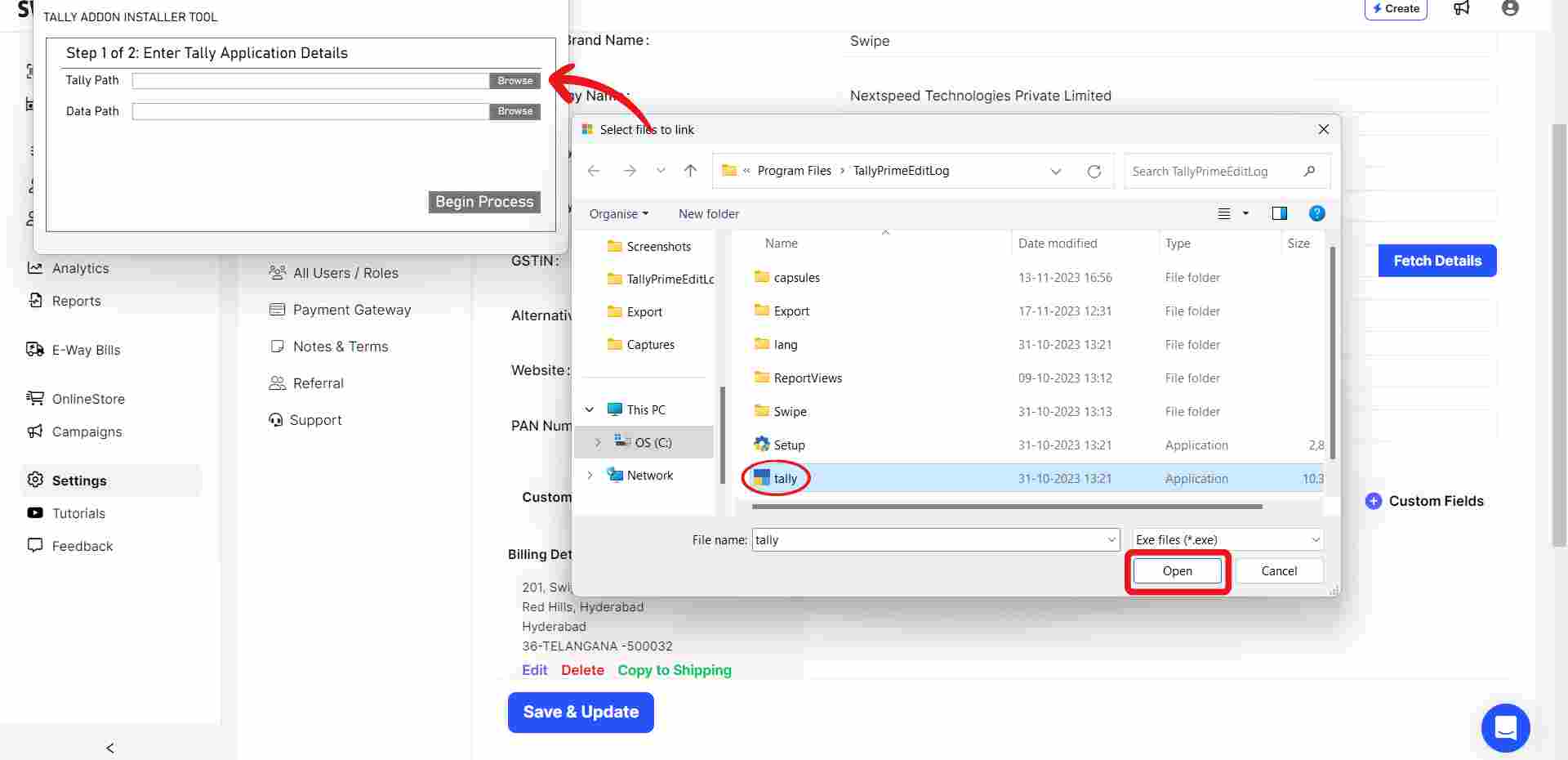This screenshot has width=1568, height=760.
Task: Click the Analytics chart icon in sidebar
Action: click(35, 268)
